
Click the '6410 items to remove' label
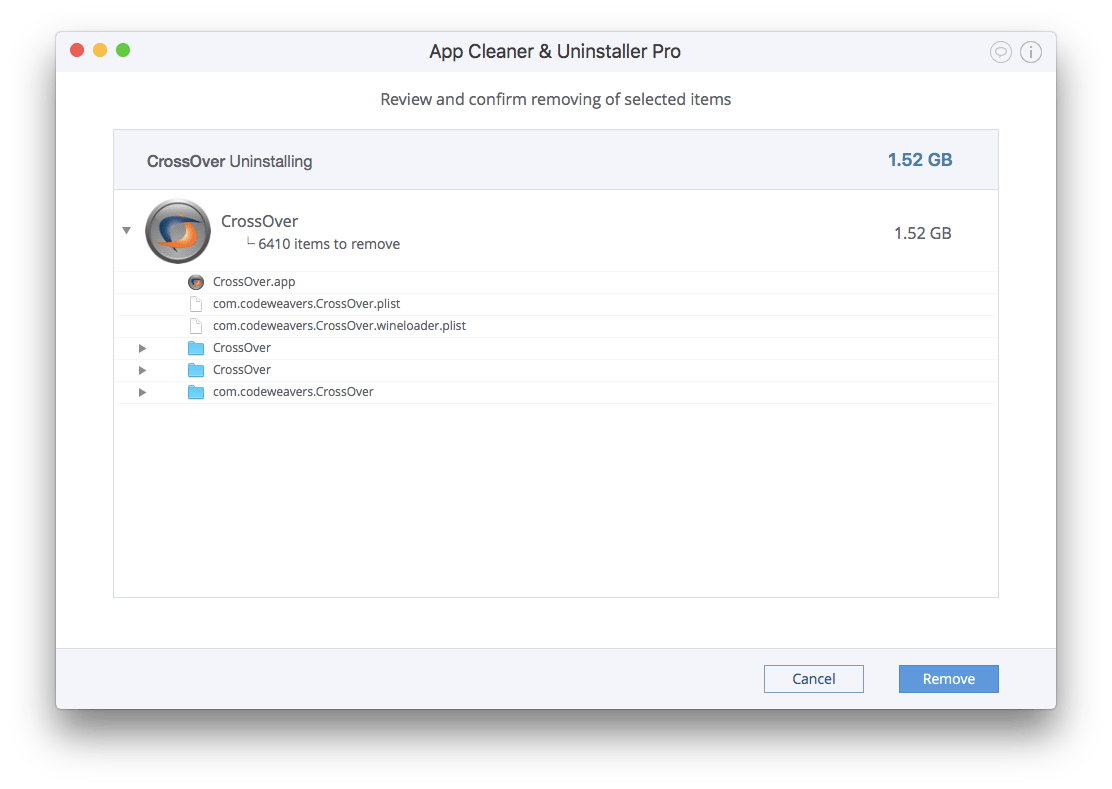click(329, 244)
